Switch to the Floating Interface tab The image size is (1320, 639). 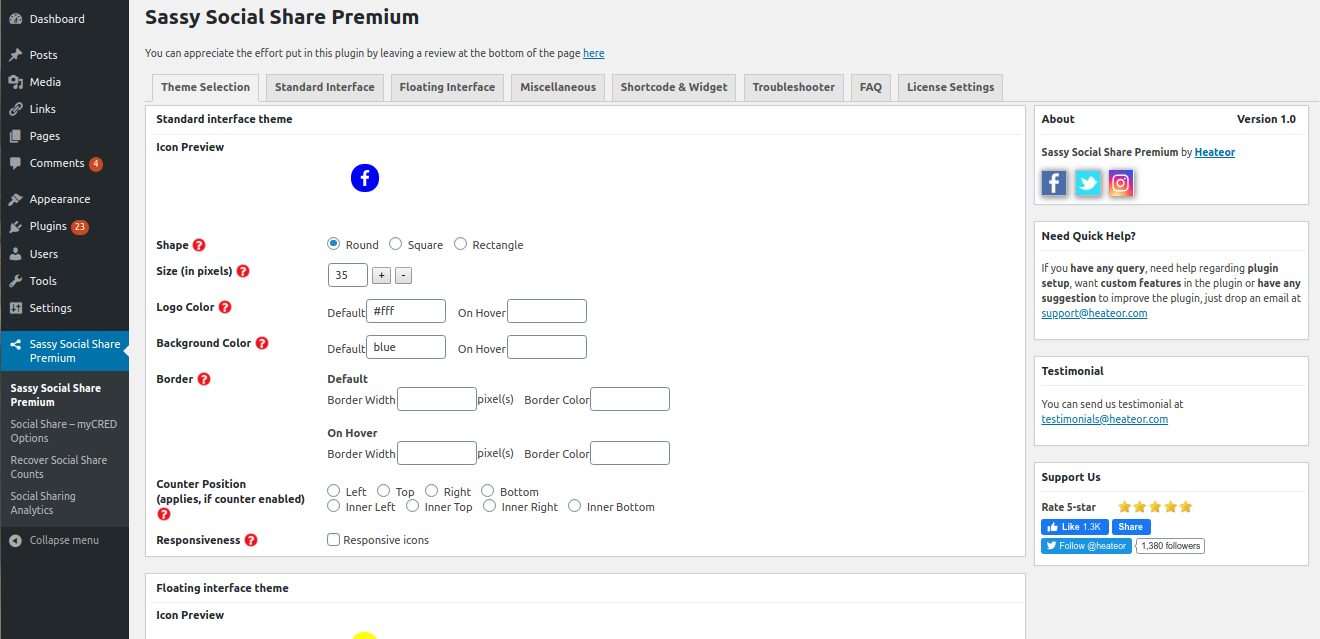(446, 87)
